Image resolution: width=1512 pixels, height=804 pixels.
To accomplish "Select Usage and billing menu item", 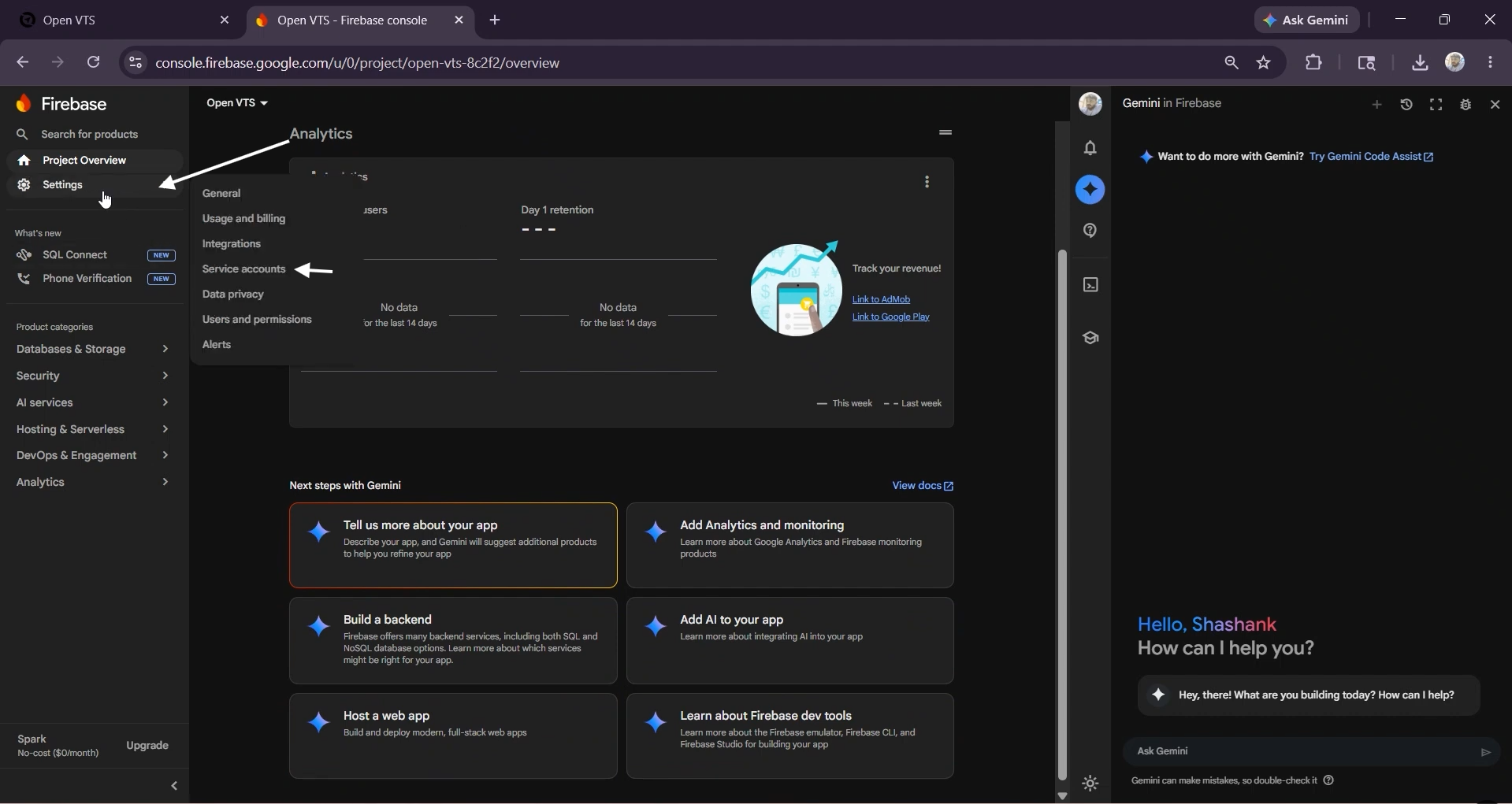I will coord(243,219).
